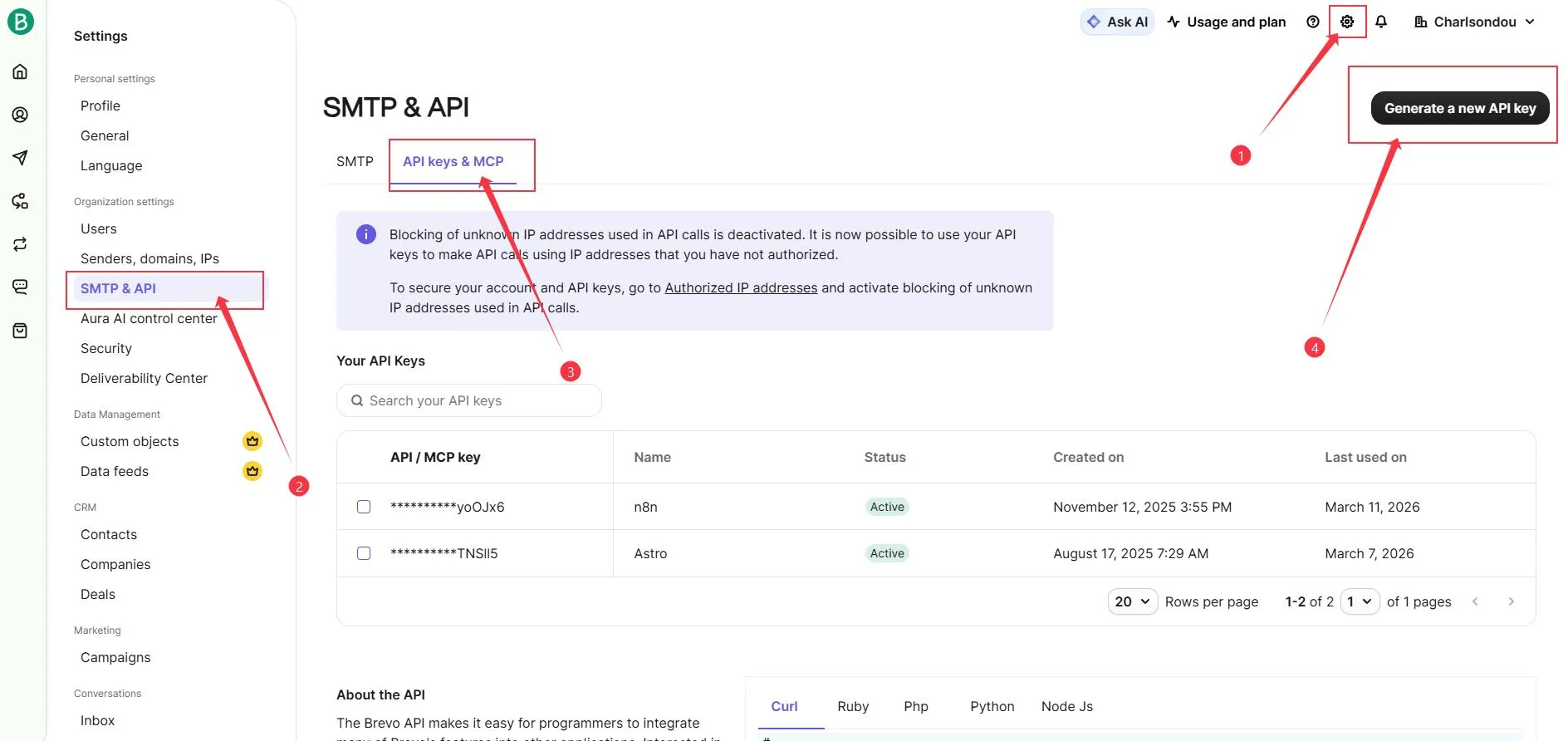Open the help question-mark icon
The image size is (1568, 741).
(x=1313, y=22)
